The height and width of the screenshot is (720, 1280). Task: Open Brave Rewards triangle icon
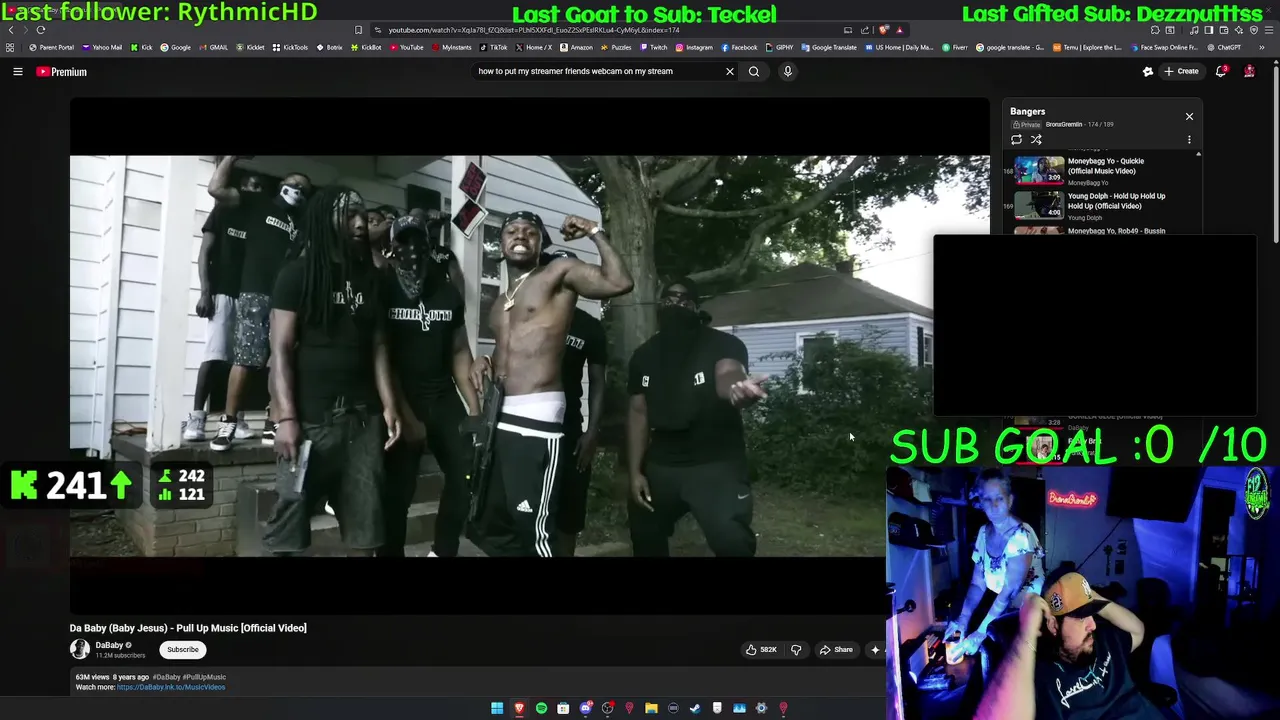tap(899, 30)
